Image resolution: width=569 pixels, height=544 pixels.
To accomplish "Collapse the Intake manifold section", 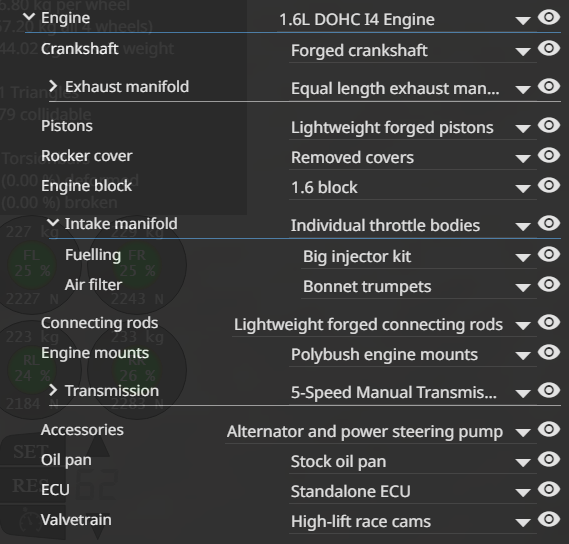I will 53,222.
